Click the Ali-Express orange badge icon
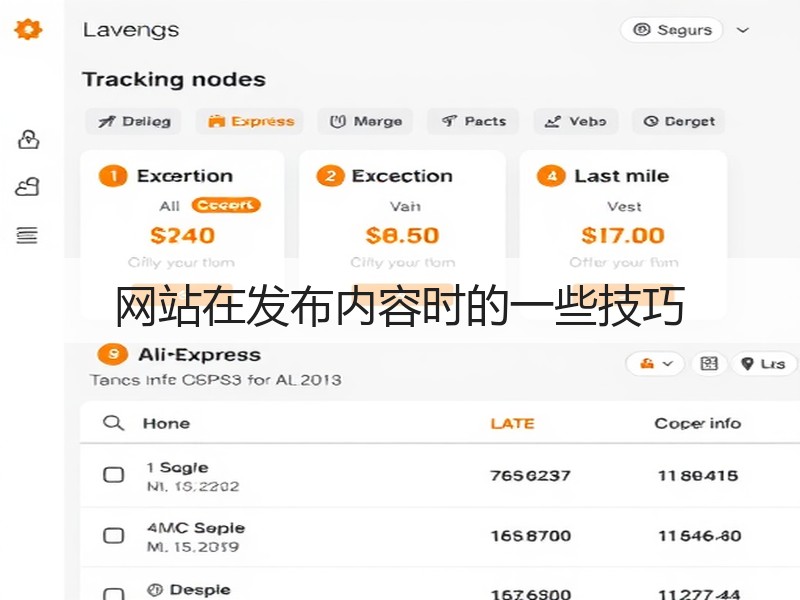 [x=112, y=355]
